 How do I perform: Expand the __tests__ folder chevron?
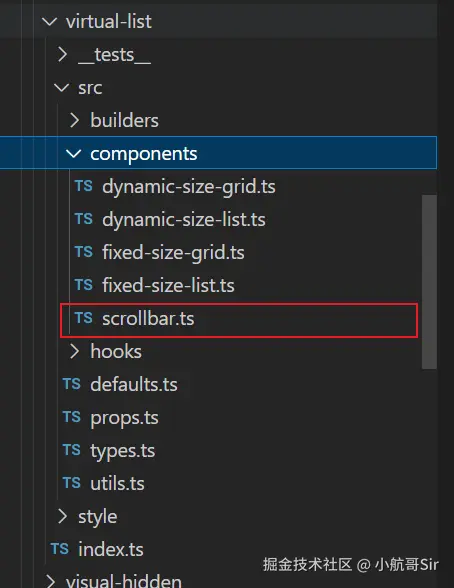[63, 55]
